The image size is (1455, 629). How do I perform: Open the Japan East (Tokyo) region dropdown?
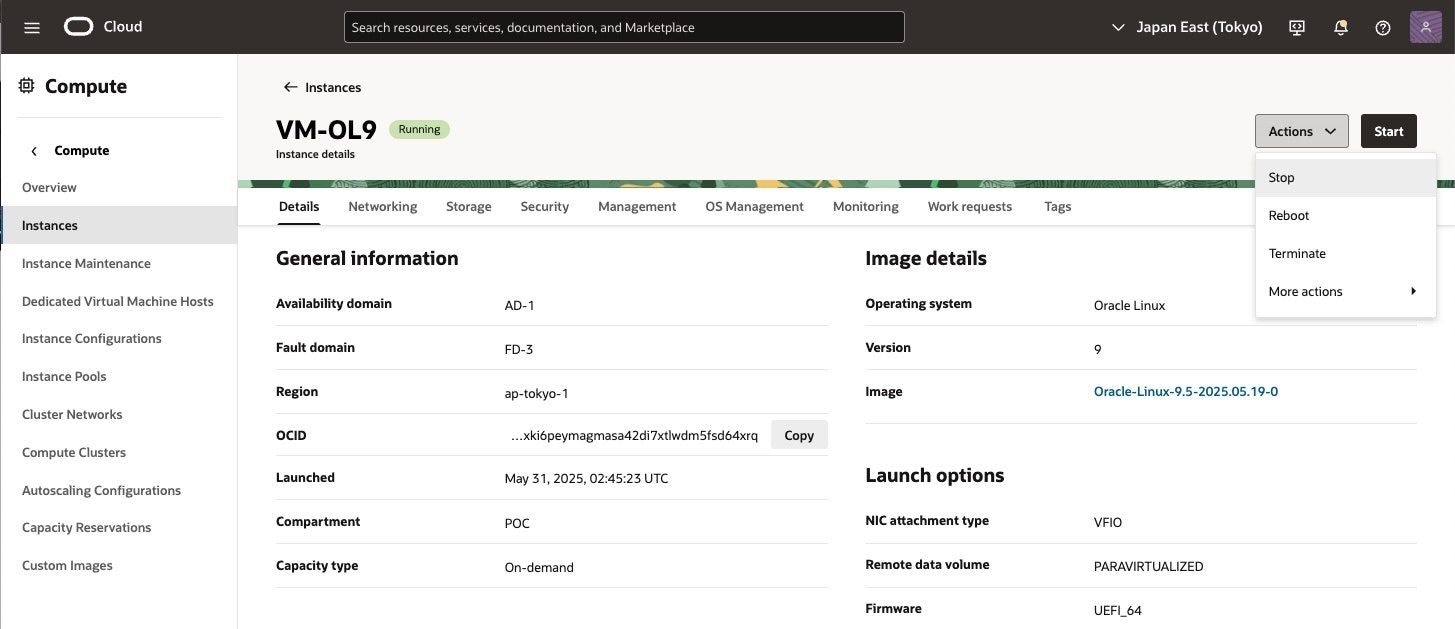click(x=1188, y=27)
